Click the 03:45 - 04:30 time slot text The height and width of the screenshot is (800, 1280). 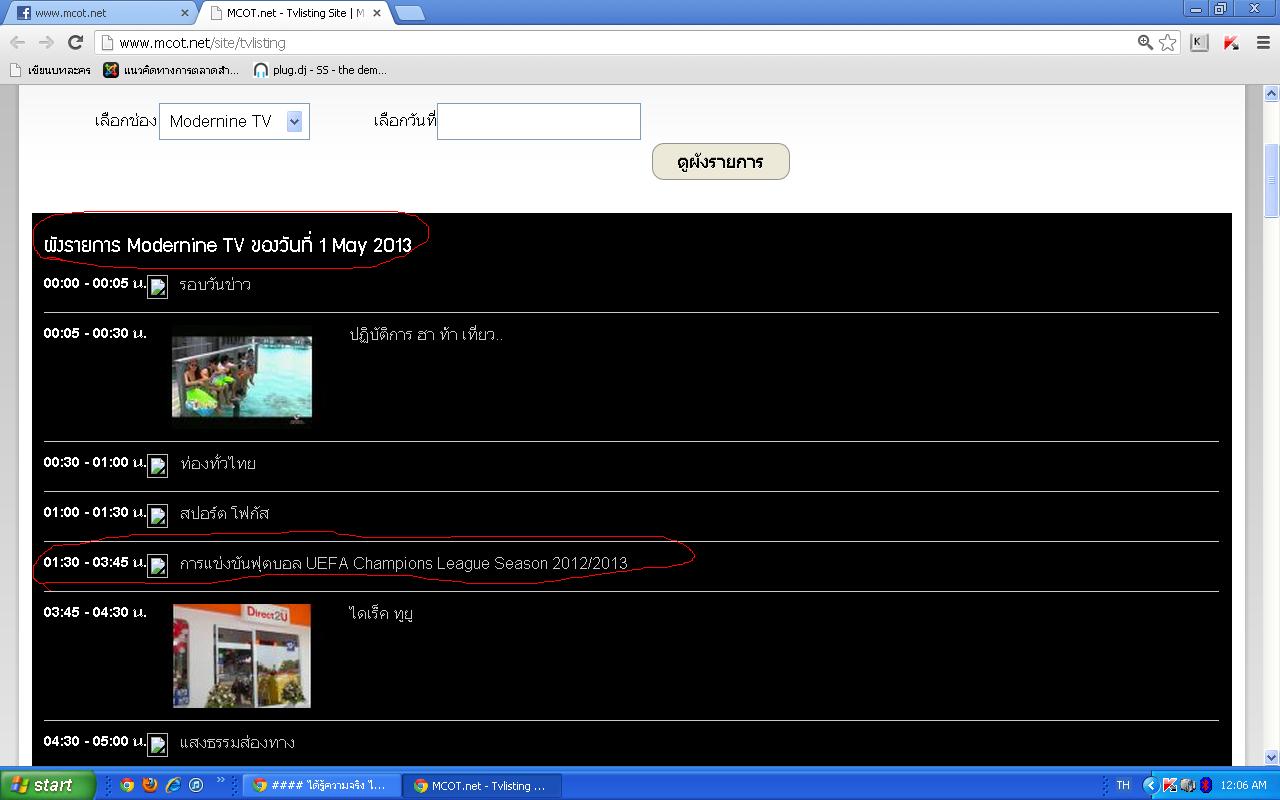pos(95,612)
